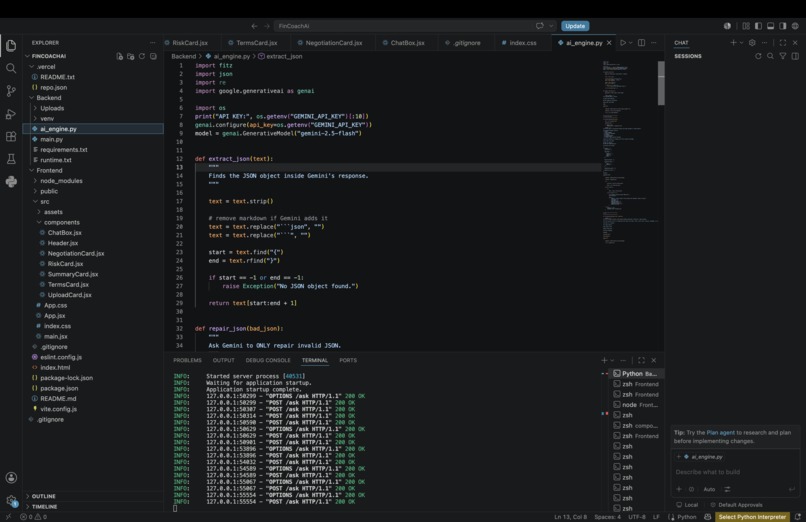The width and height of the screenshot is (806, 522).
Task: Open run options dropdown arrow
Action: (x=631, y=43)
